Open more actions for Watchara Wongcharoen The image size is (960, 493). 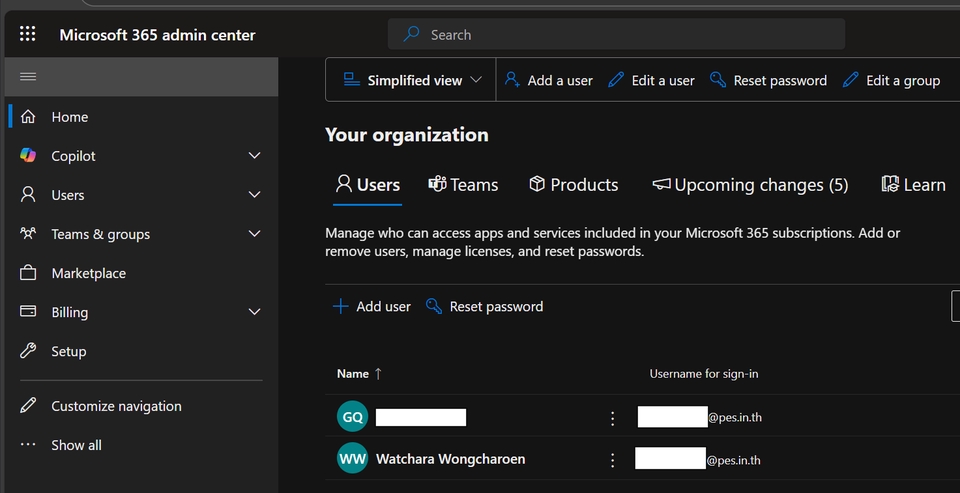tap(612, 460)
